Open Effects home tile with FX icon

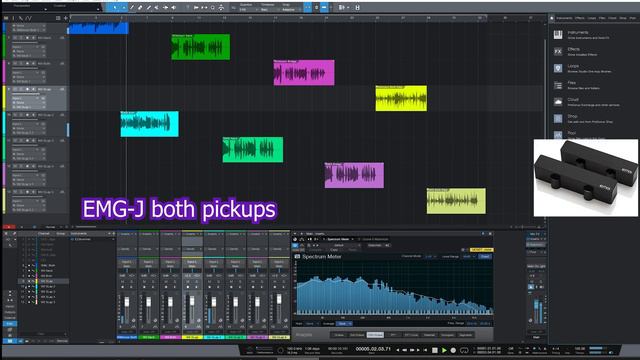pos(558,51)
